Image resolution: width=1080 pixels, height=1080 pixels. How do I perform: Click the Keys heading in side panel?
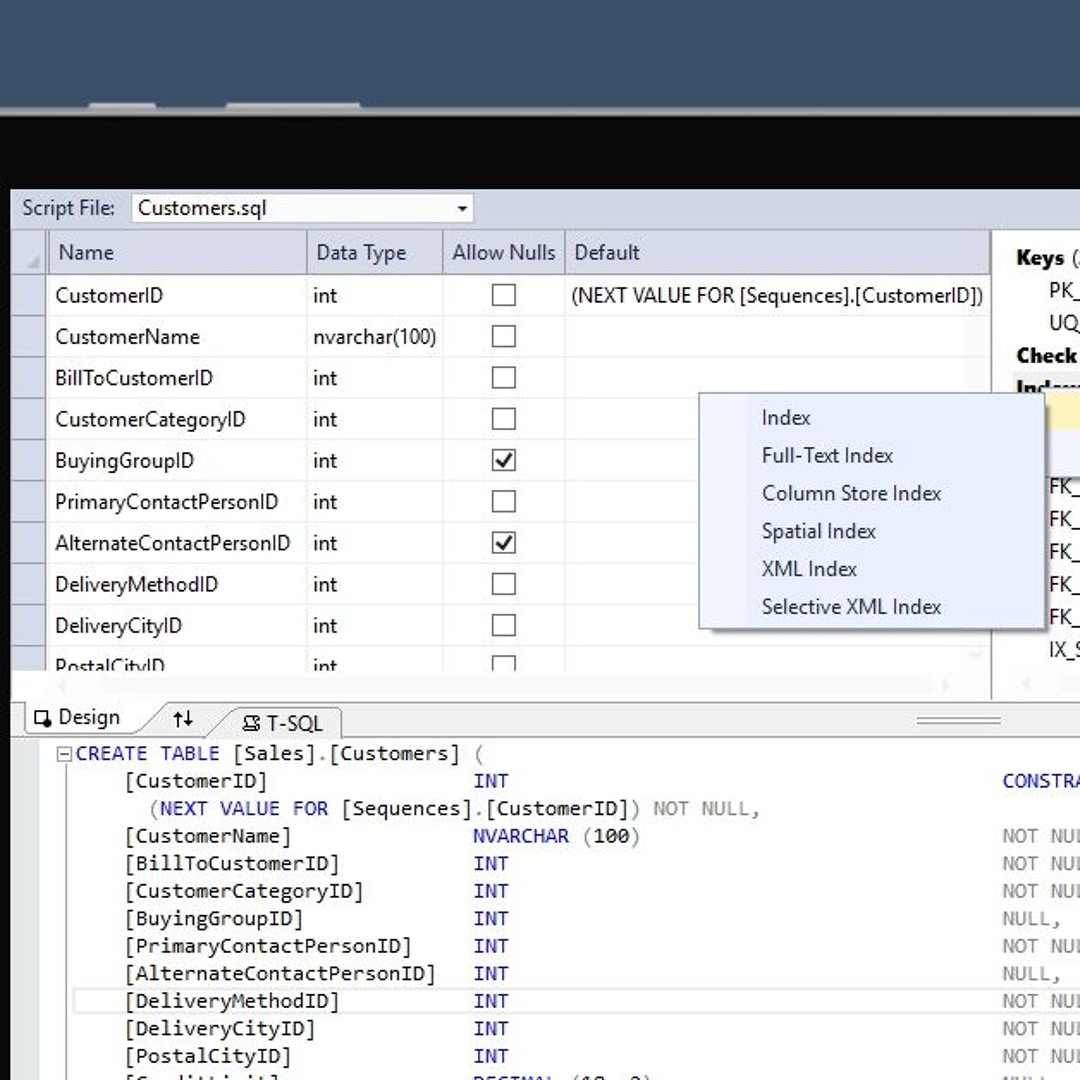point(1040,258)
